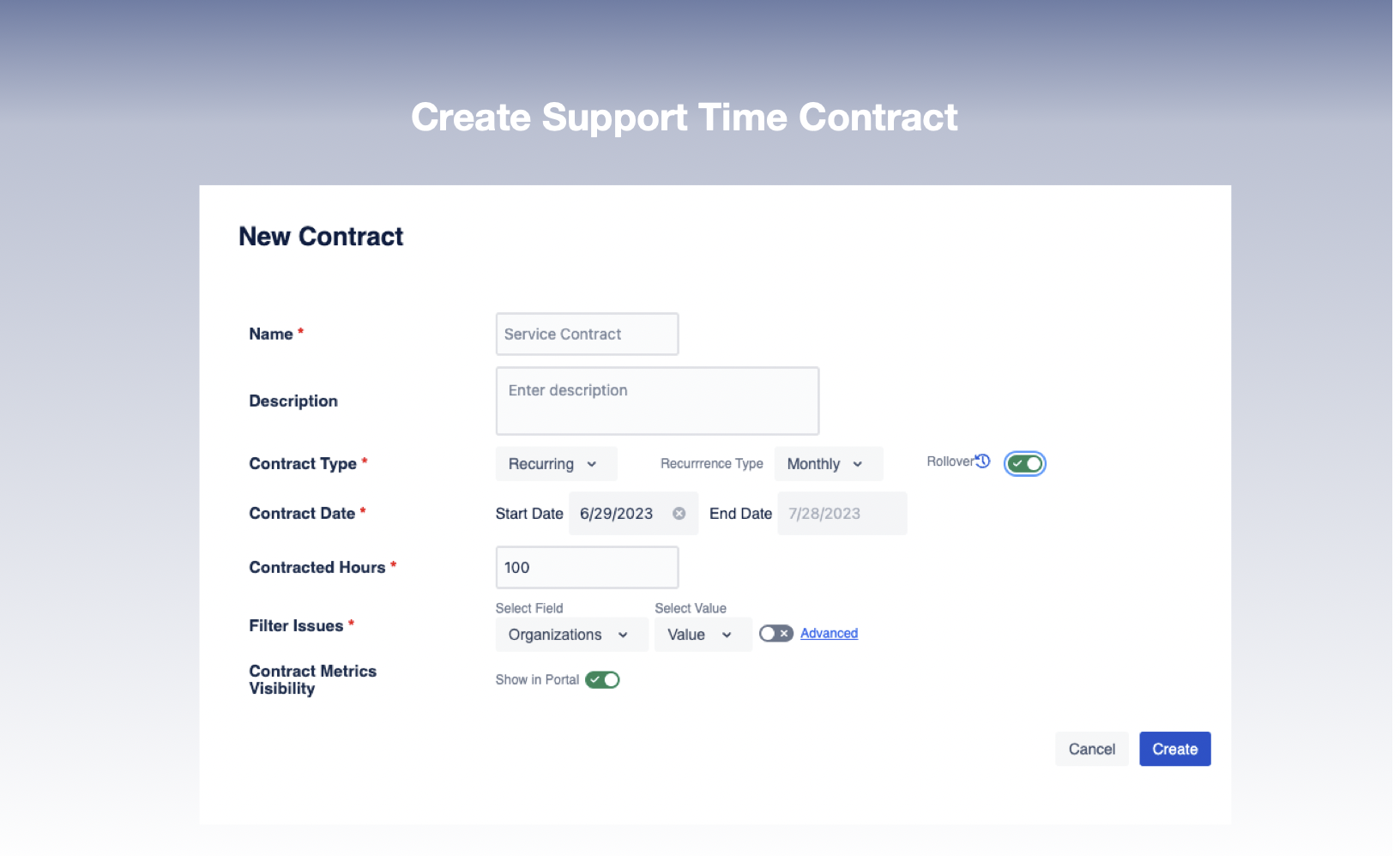Click the Contract Metrics Visibility label
Screen dimensions: 1400x856
point(312,680)
